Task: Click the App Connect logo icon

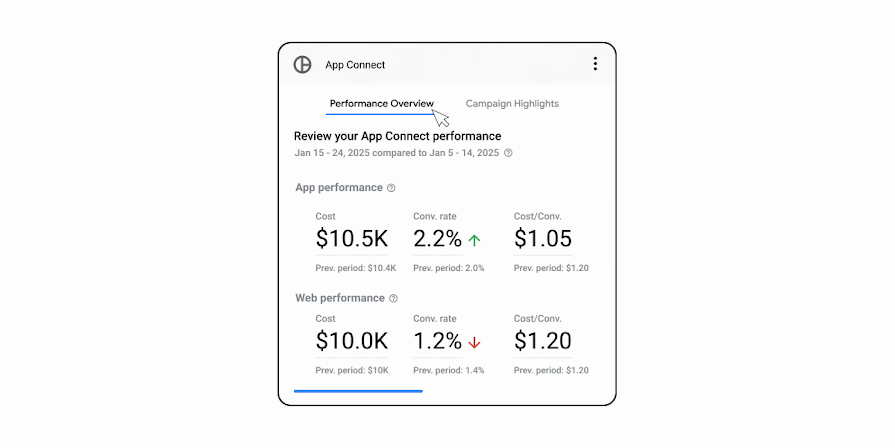Action: [x=303, y=64]
